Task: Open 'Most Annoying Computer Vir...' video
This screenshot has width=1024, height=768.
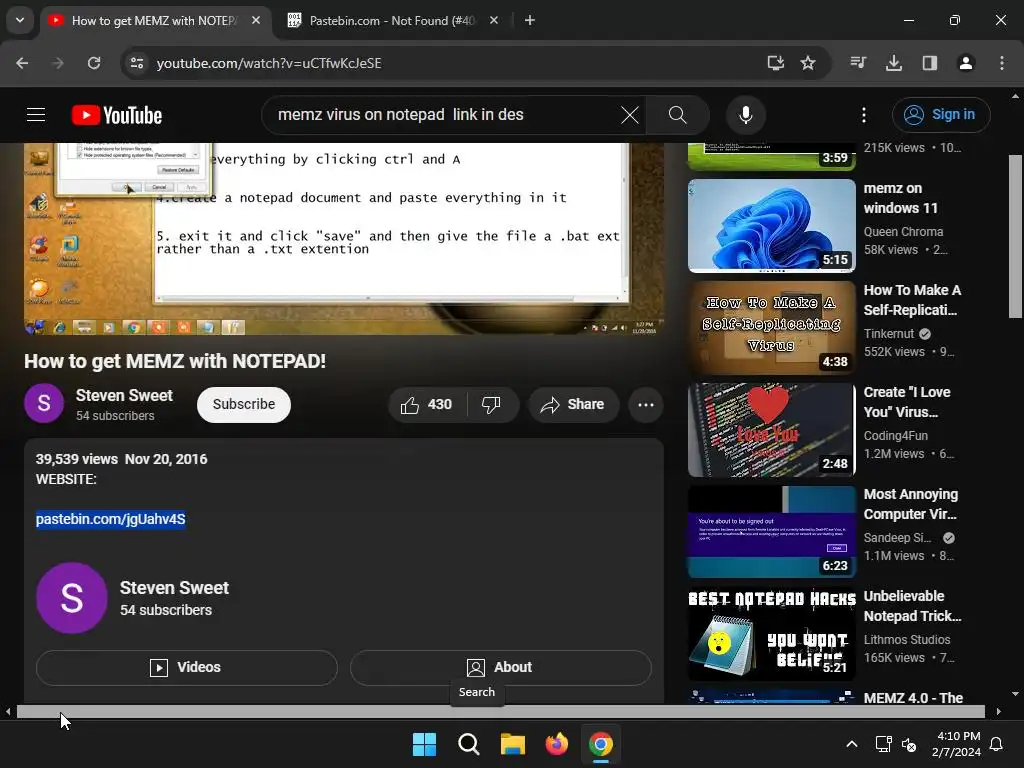Action: pyautogui.click(x=910, y=504)
